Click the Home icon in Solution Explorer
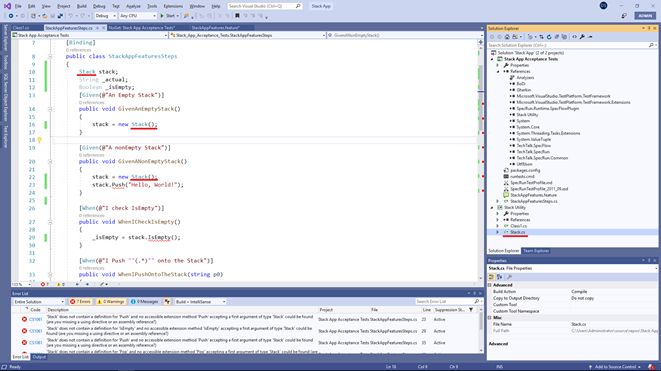661x371 pixels. click(x=507, y=37)
